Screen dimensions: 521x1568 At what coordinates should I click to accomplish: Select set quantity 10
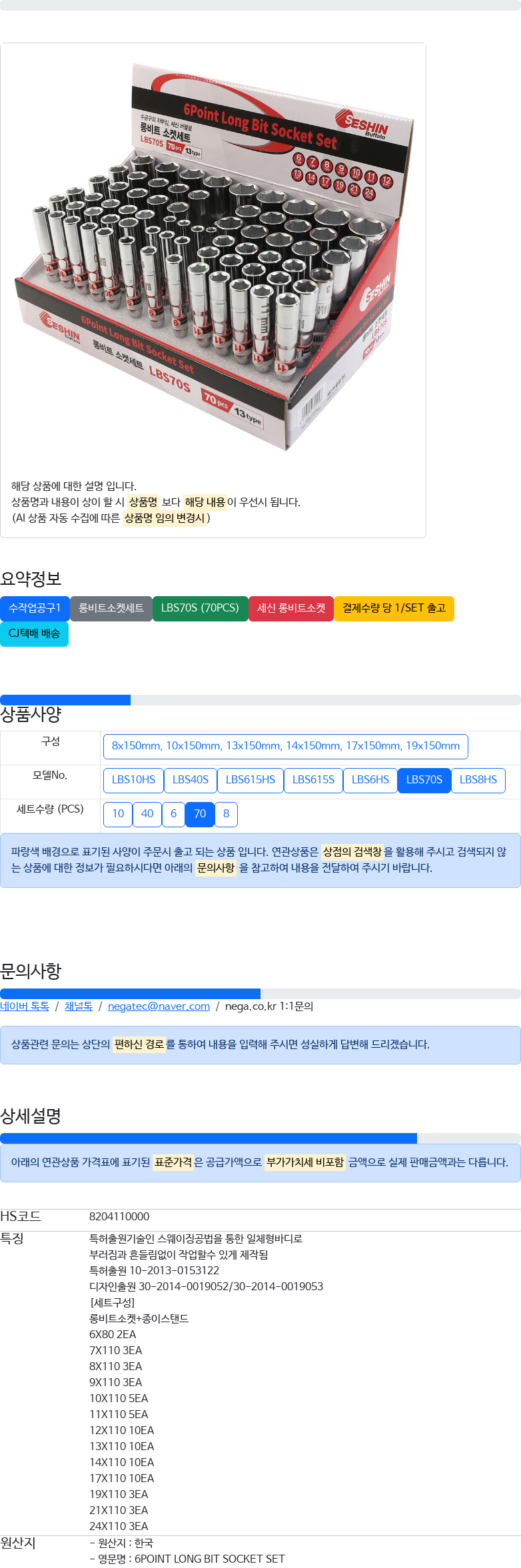pyautogui.click(x=118, y=814)
